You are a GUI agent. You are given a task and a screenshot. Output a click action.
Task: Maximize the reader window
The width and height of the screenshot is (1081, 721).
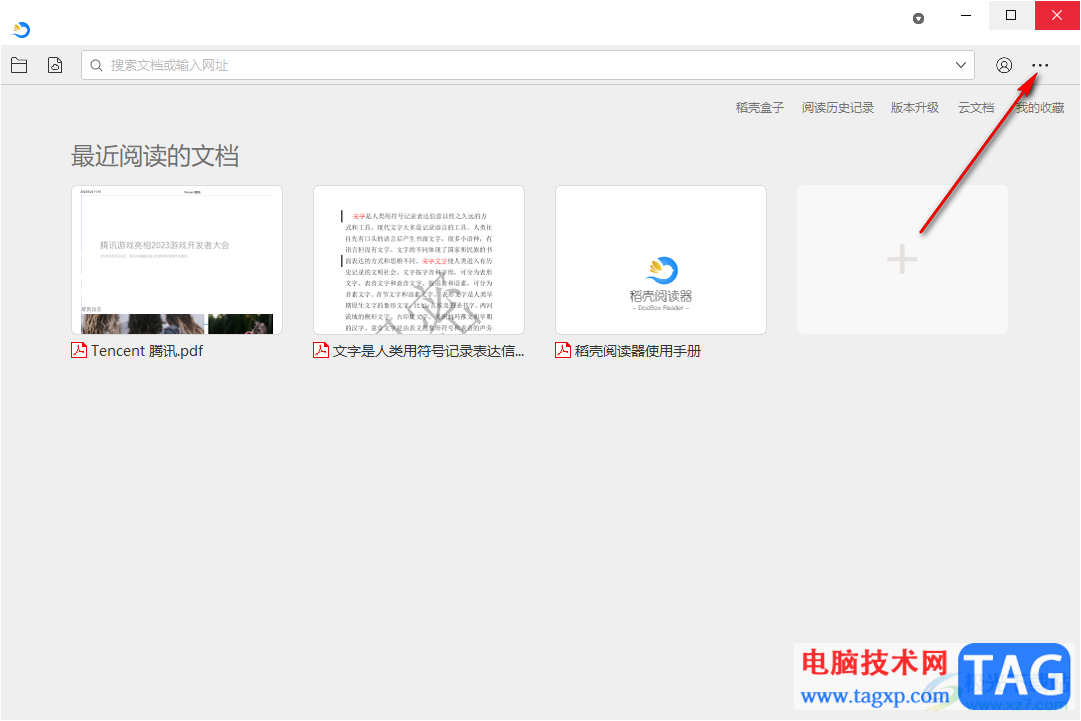tap(1011, 15)
